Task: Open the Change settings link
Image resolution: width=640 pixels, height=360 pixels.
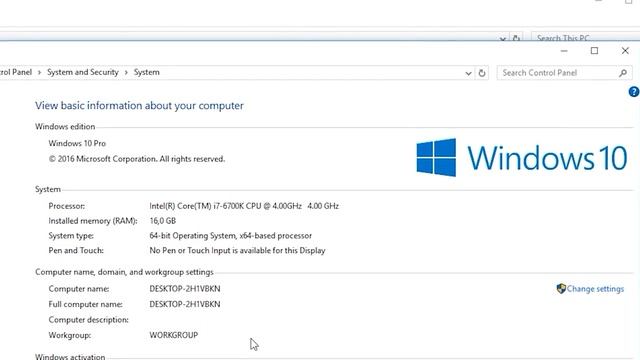Action: point(595,289)
